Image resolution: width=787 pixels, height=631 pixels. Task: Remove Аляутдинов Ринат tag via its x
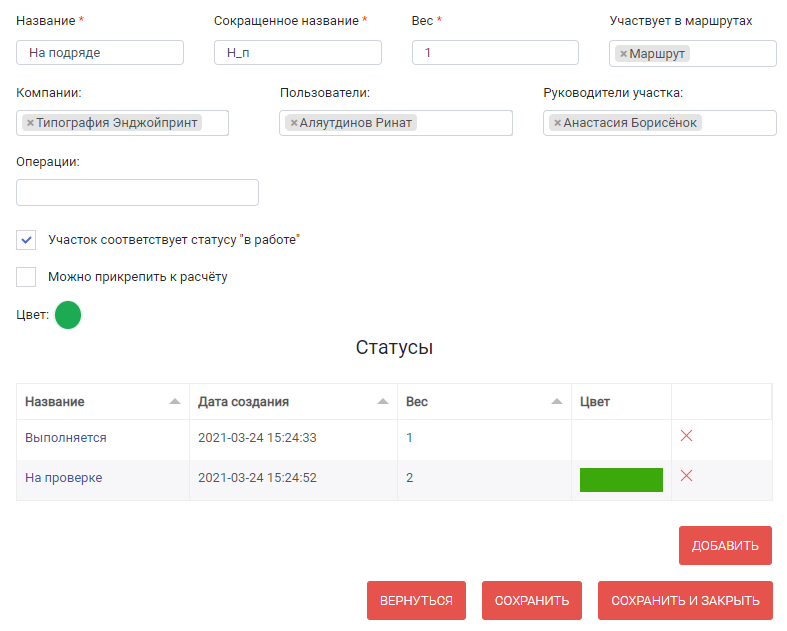point(294,123)
